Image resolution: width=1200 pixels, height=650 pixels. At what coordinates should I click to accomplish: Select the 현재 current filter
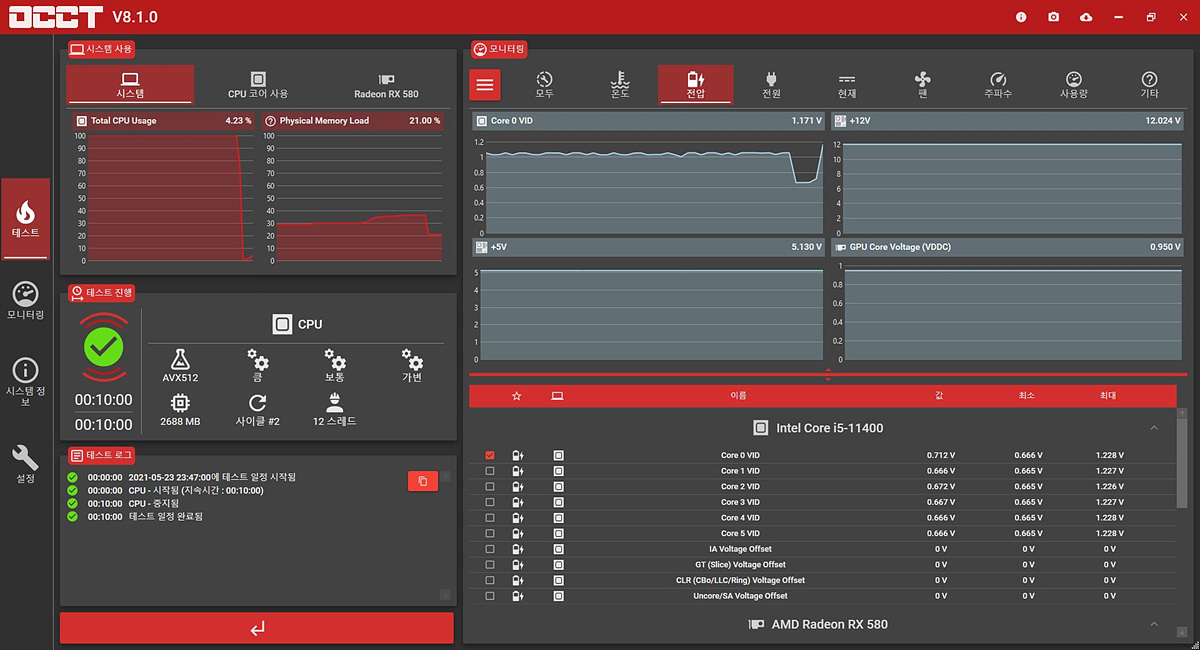tap(847, 85)
